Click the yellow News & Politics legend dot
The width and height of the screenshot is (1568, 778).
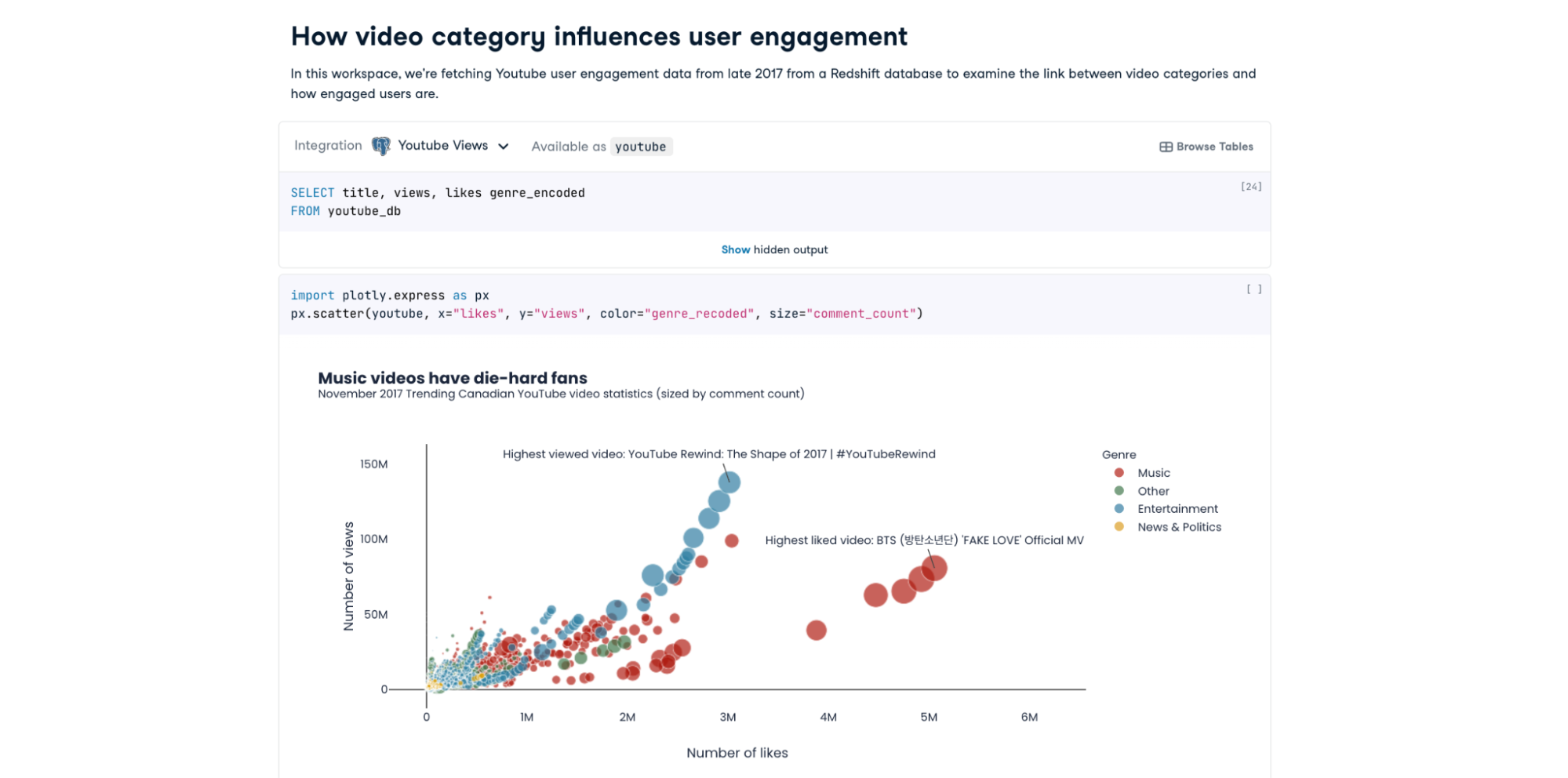pyautogui.click(x=1118, y=526)
